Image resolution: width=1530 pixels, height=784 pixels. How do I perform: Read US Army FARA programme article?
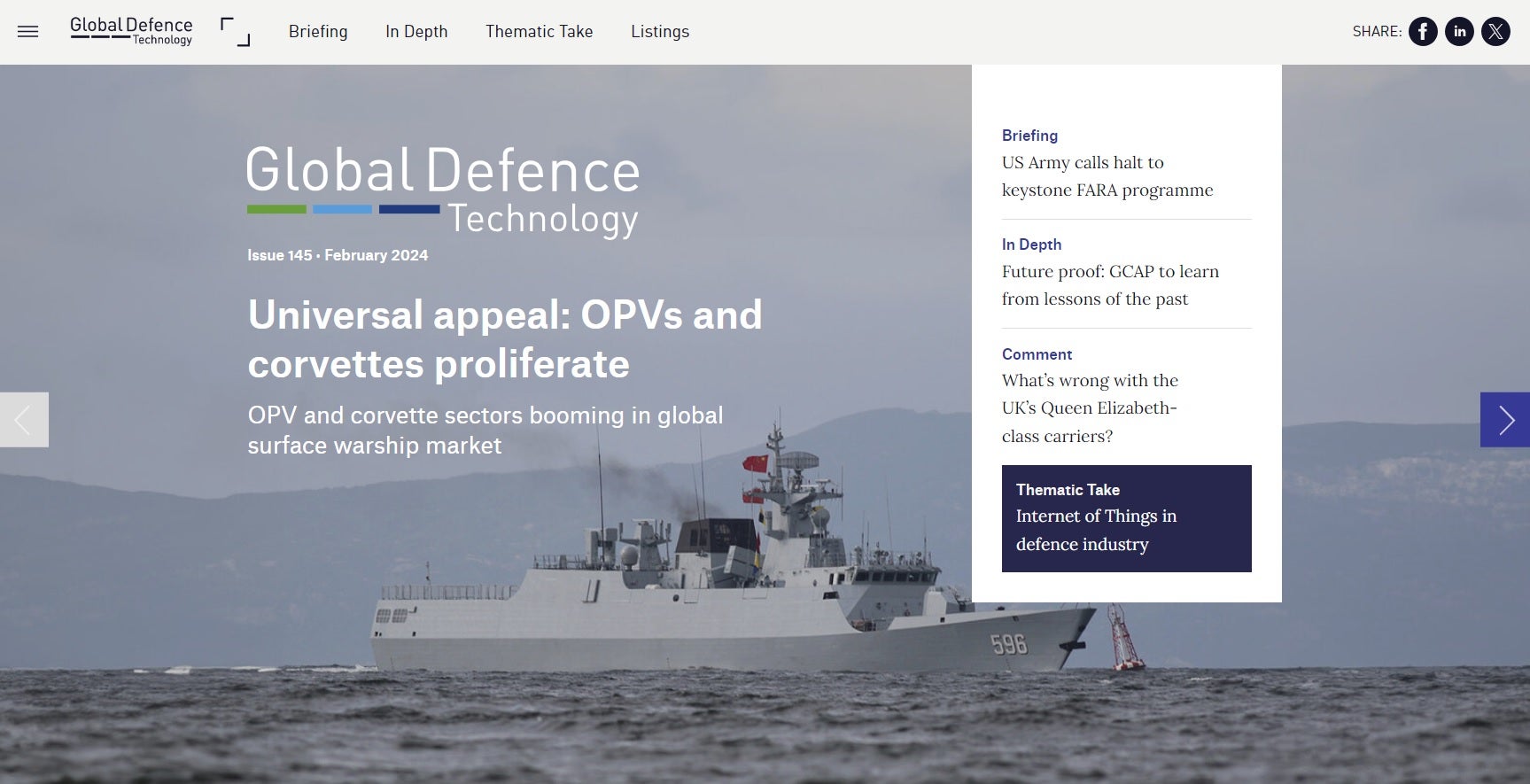point(1107,176)
